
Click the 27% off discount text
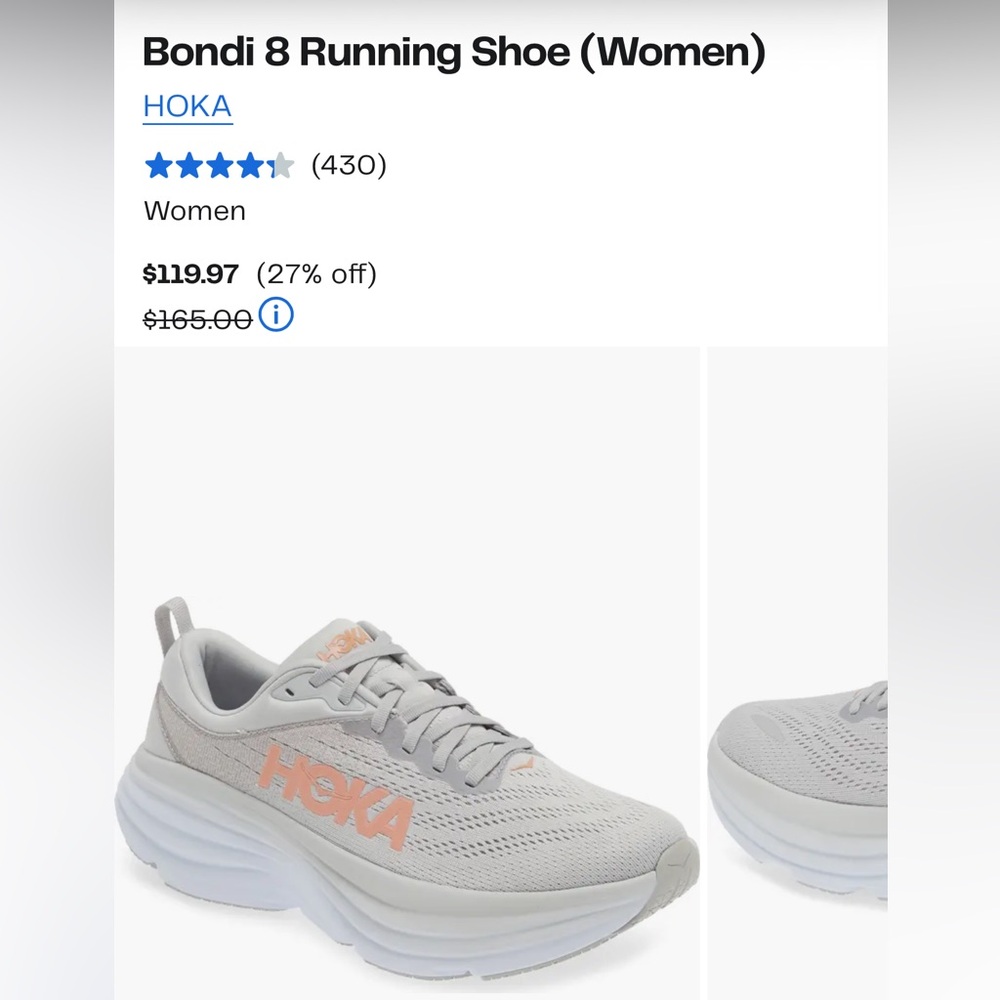pyautogui.click(x=317, y=274)
